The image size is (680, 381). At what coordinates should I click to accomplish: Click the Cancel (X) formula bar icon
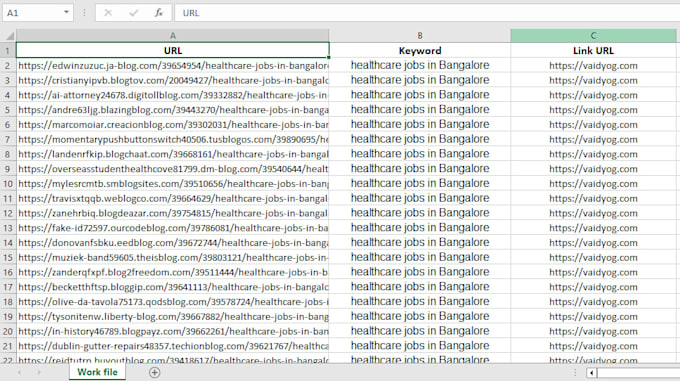click(x=108, y=13)
